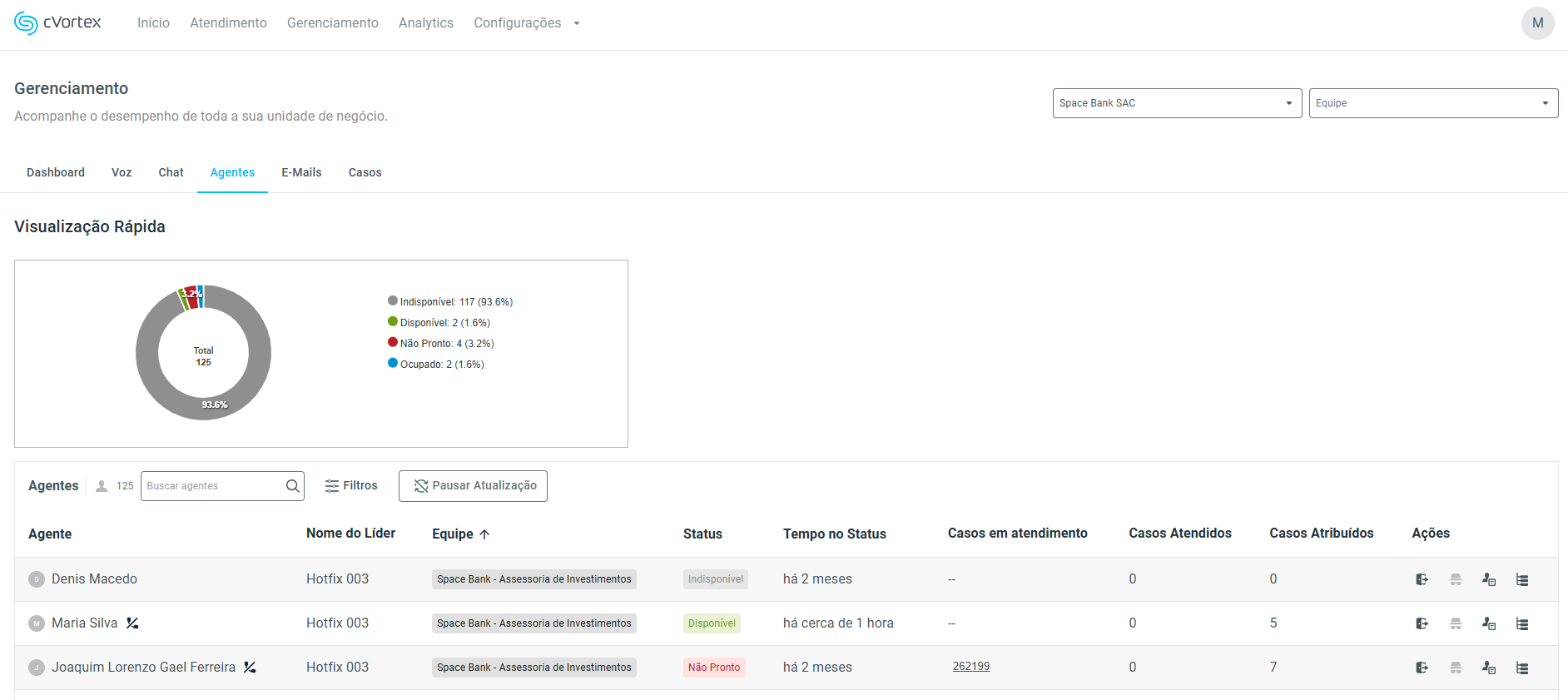
Task: Open the Equipe filter dropdown
Action: 1432,103
